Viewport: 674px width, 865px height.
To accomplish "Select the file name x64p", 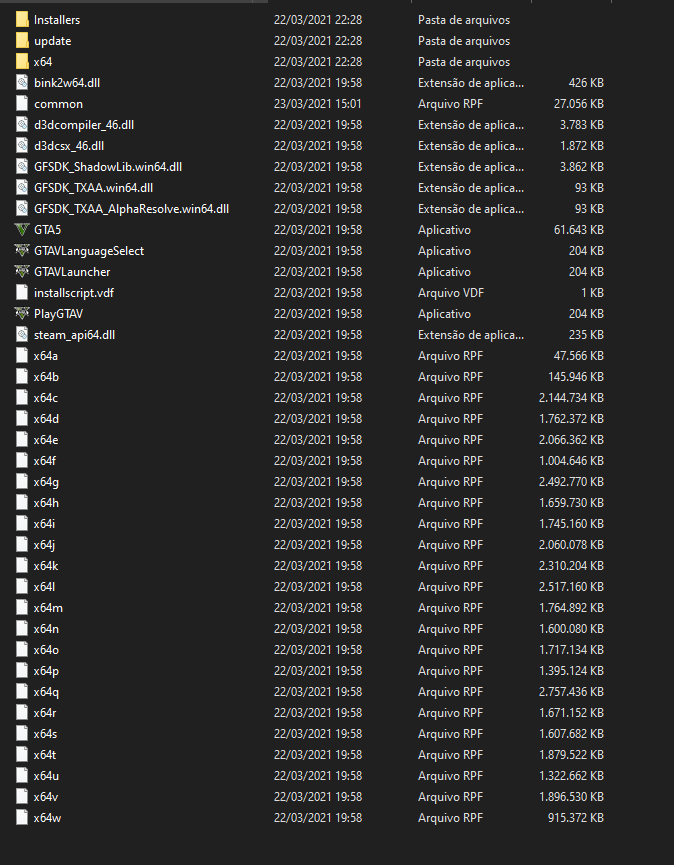I will (x=46, y=671).
